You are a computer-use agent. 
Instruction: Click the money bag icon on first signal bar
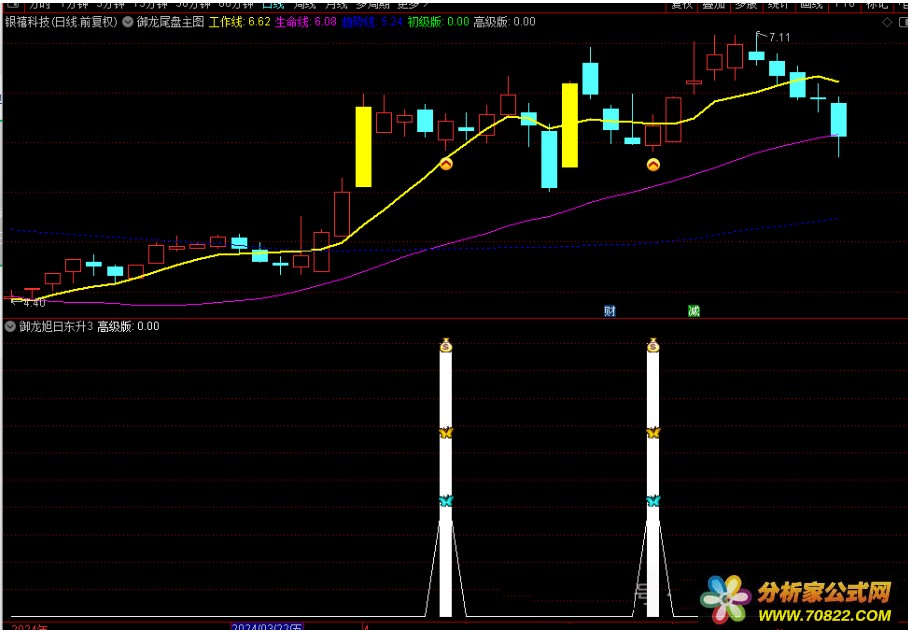point(445,345)
